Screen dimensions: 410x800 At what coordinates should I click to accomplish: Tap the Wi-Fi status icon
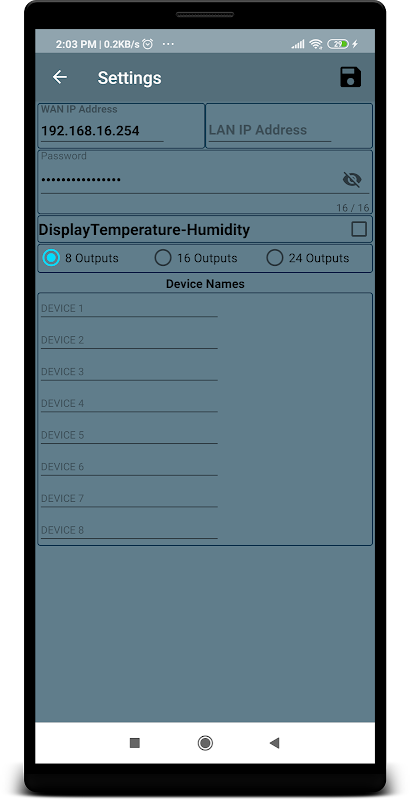point(316,44)
